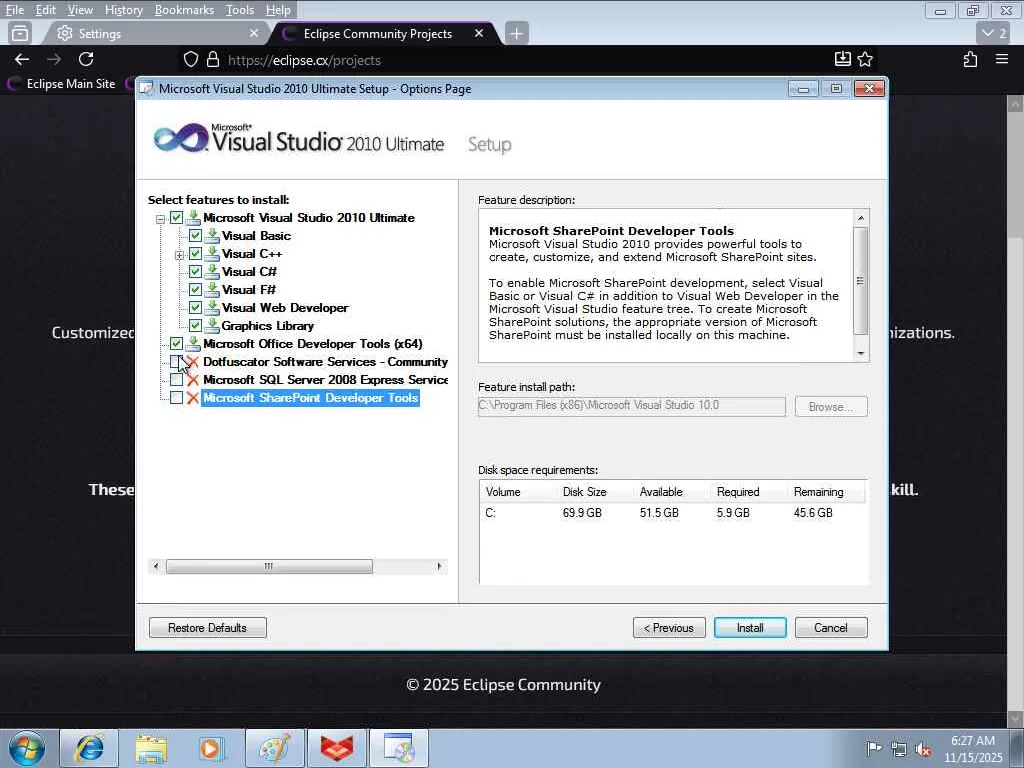
Task: Click the muted volume tray icon
Action: [x=923, y=749]
